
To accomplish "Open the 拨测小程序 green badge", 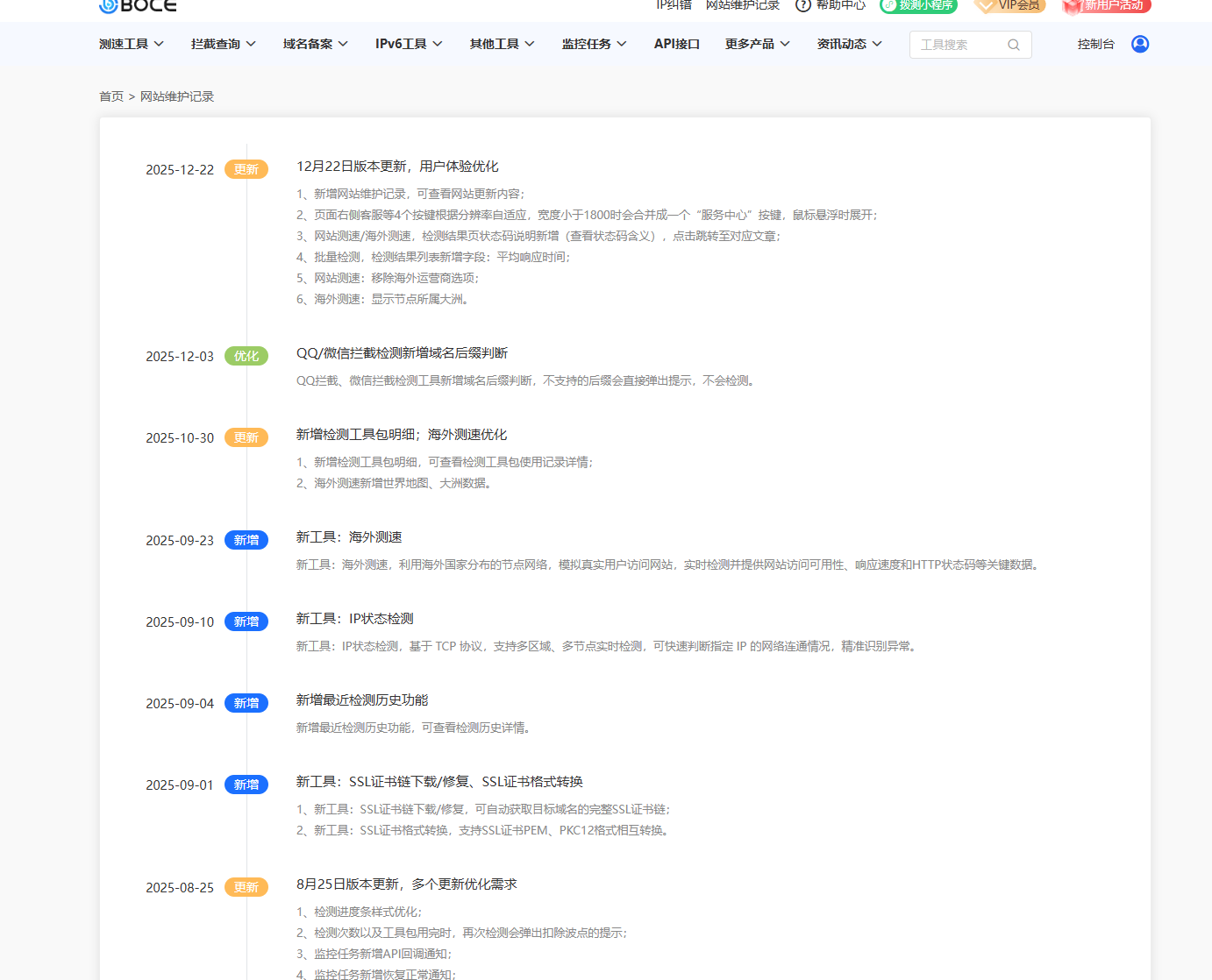I will (918, 5).
